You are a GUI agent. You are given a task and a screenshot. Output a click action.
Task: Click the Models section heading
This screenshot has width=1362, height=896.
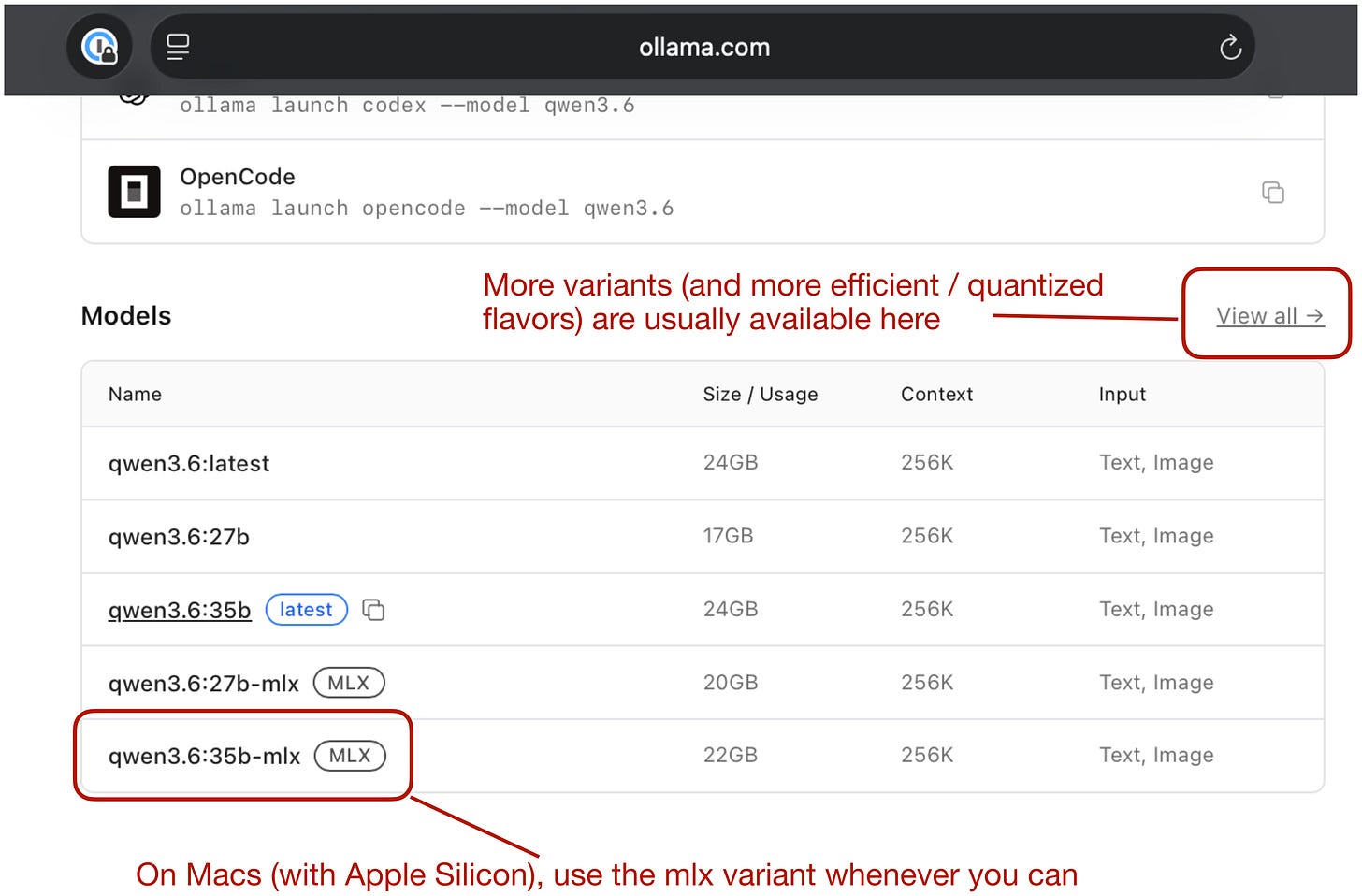tap(126, 316)
